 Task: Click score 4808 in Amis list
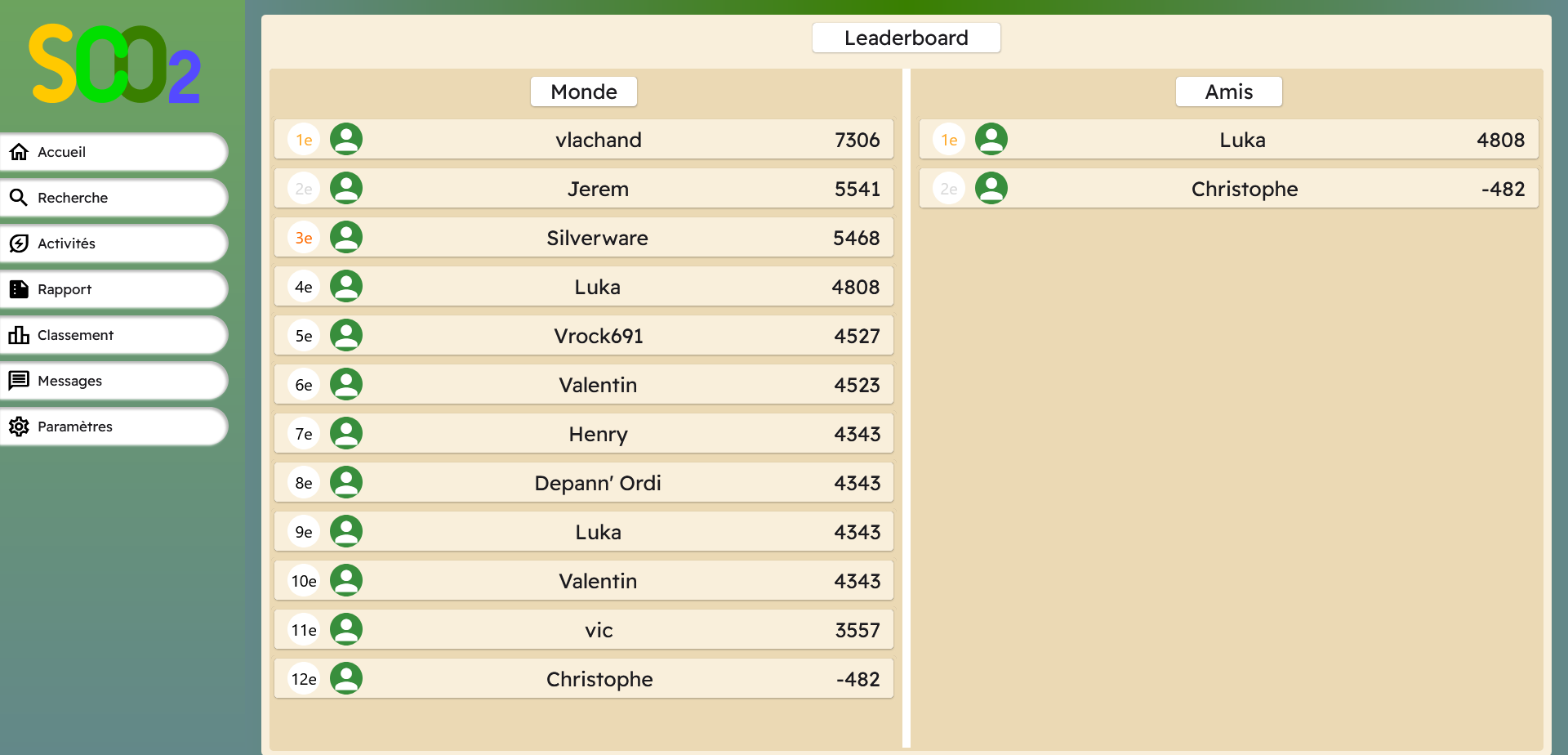pyautogui.click(x=1501, y=140)
